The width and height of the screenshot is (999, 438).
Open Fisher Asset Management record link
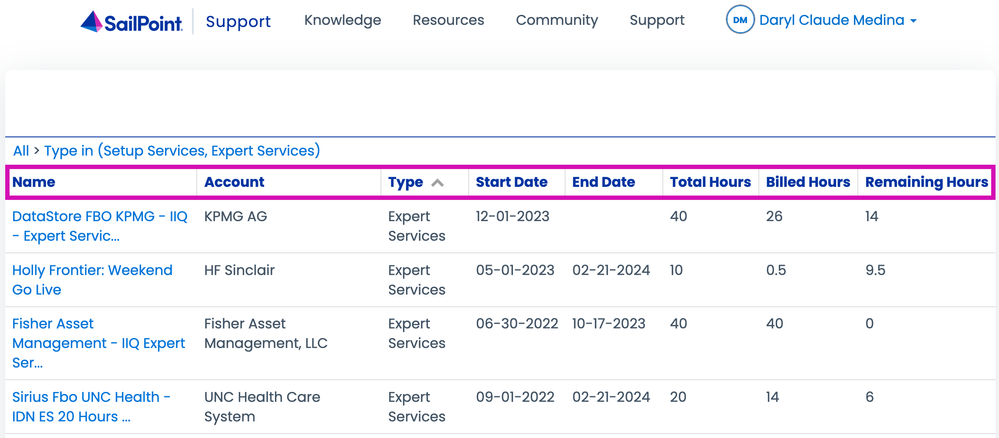click(x=98, y=343)
